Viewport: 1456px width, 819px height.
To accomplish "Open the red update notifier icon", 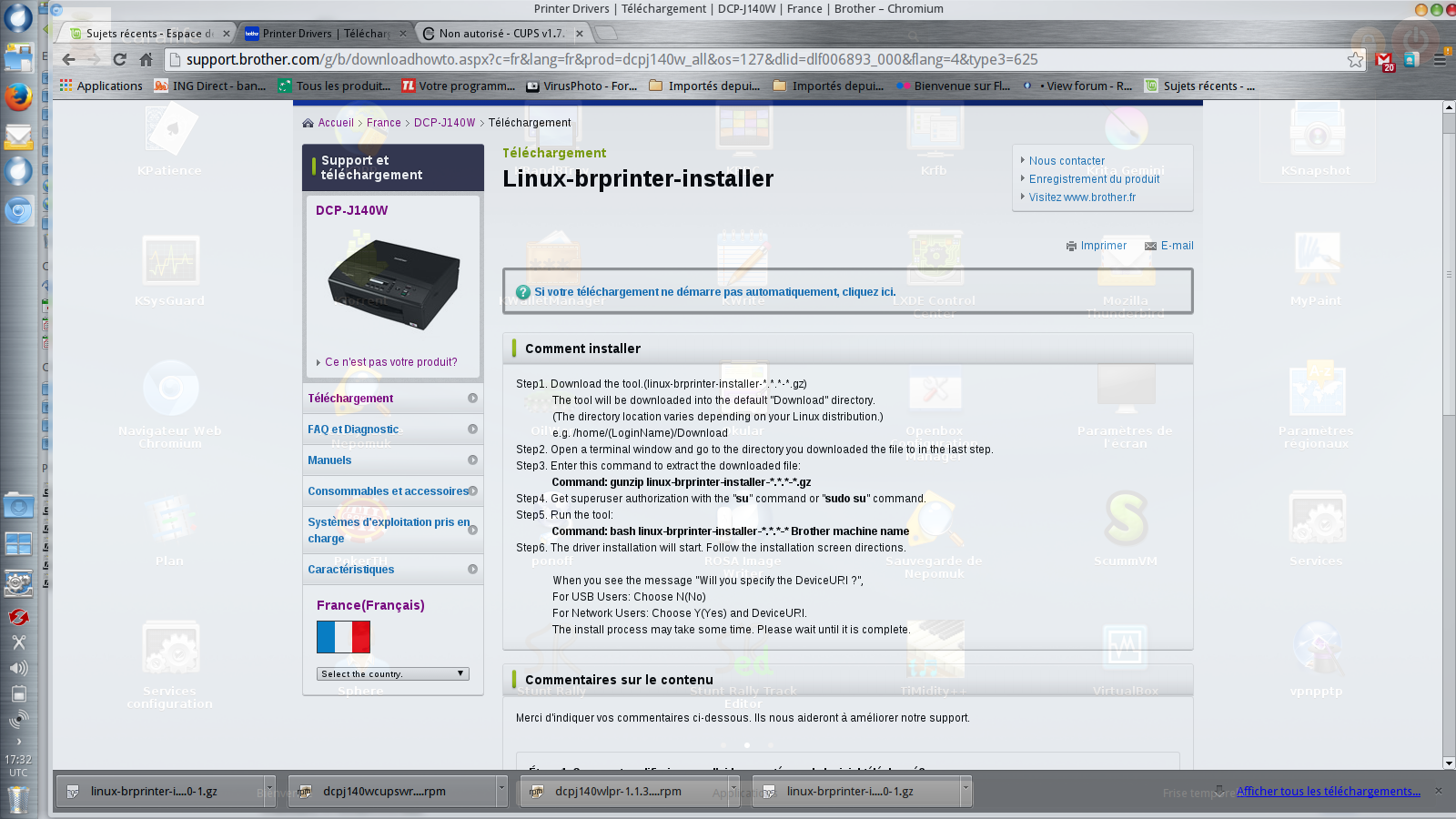I will (18, 617).
